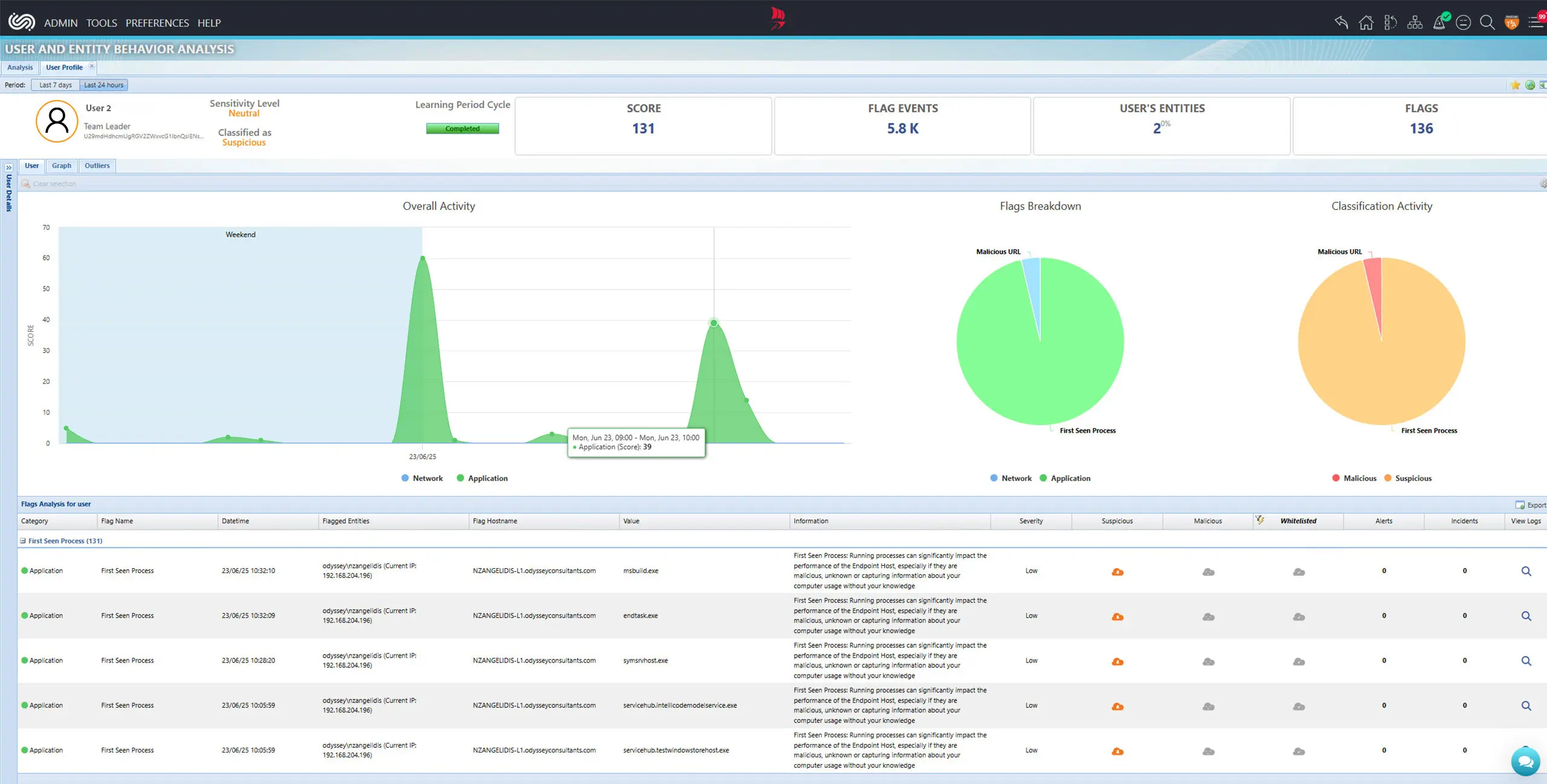Open the notifications list with 99 badge
The width and height of the screenshot is (1547, 784).
coord(1536,22)
